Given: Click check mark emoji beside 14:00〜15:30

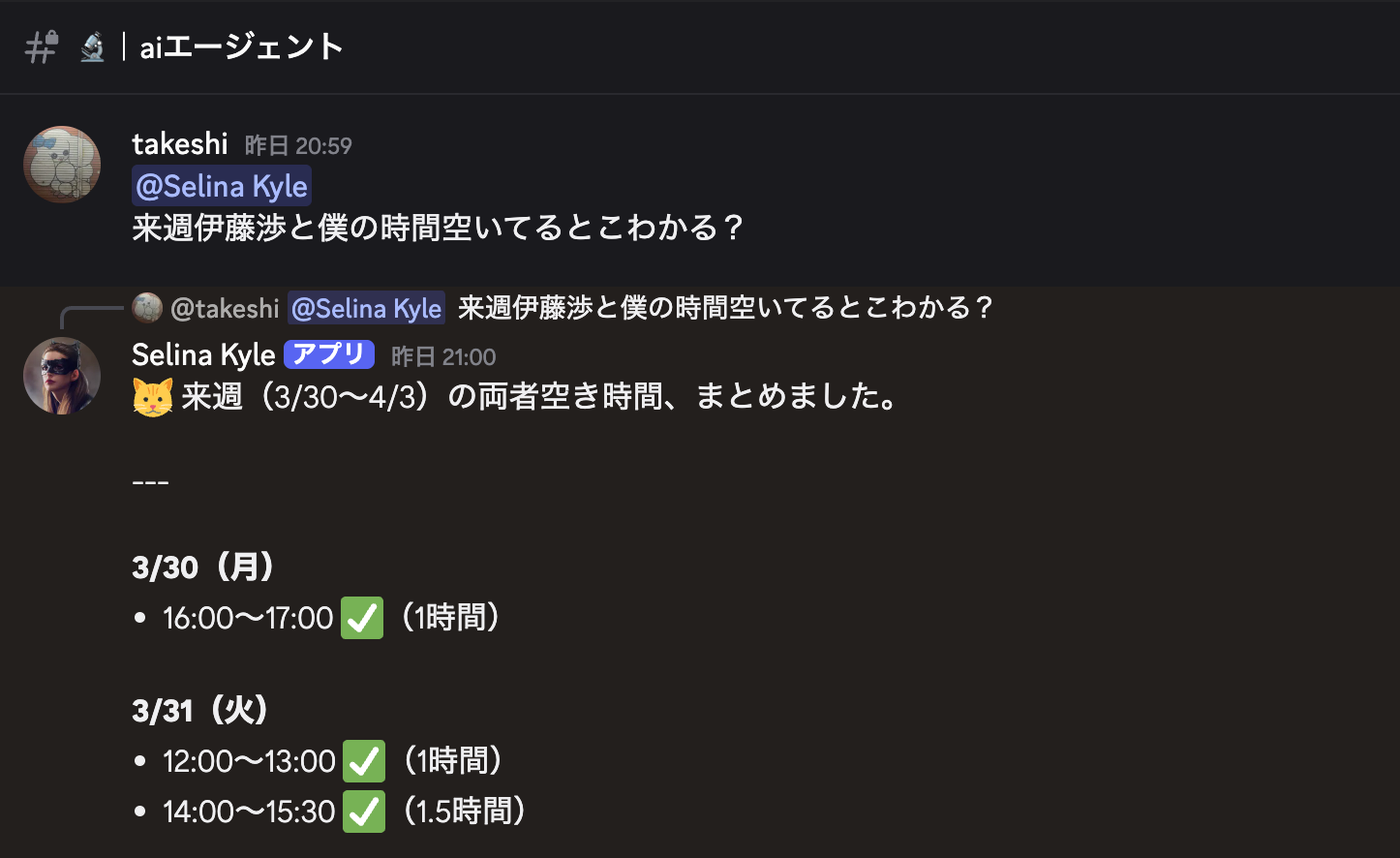Looking at the screenshot, I should (364, 812).
